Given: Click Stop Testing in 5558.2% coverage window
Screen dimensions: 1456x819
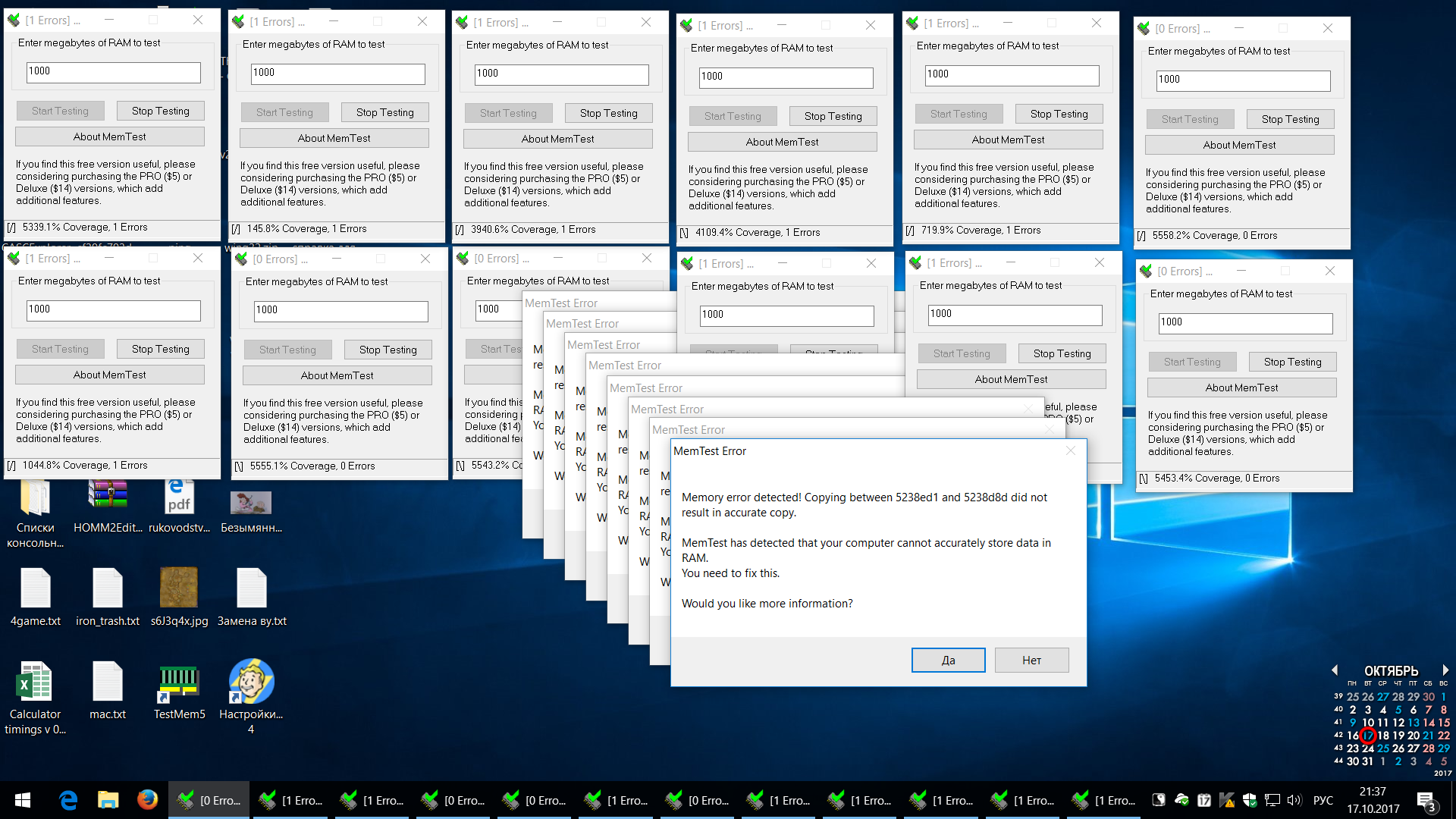Looking at the screenshot, I should 1290,119.
